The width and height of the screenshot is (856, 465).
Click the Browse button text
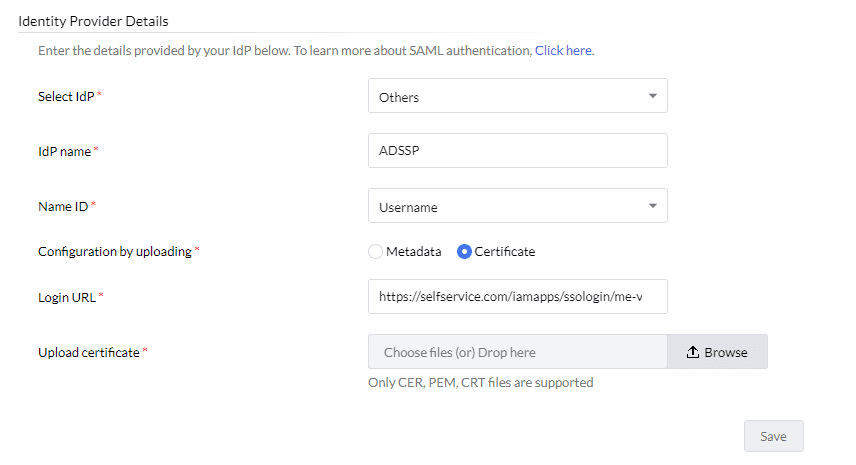click(726, 352)
